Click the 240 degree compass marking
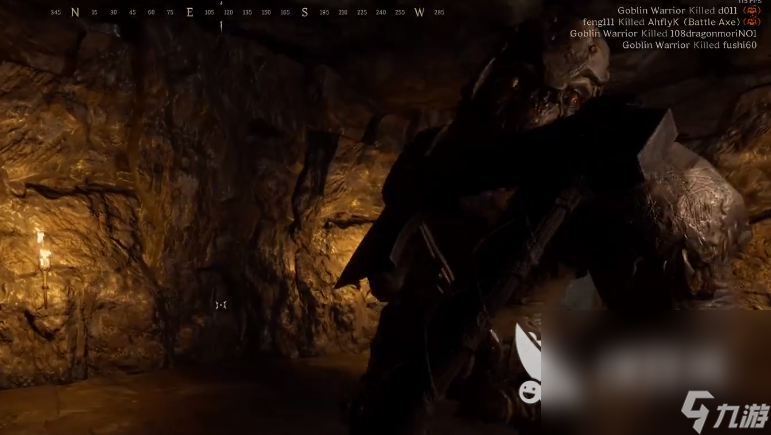The width and height of the screenshot is (771, 435). point(381,13)
